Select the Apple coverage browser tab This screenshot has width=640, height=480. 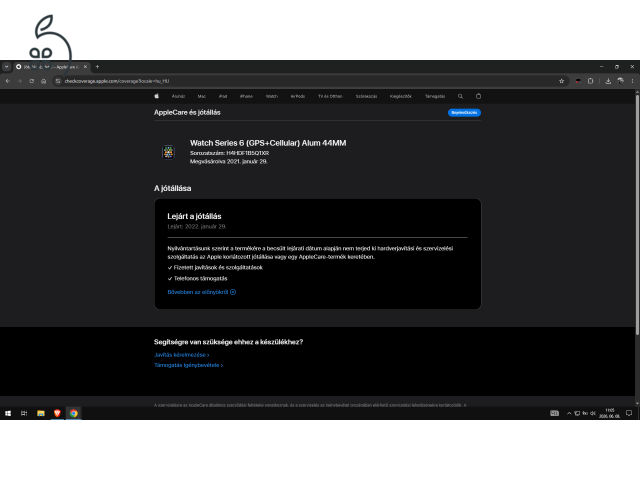click(51, 67)
